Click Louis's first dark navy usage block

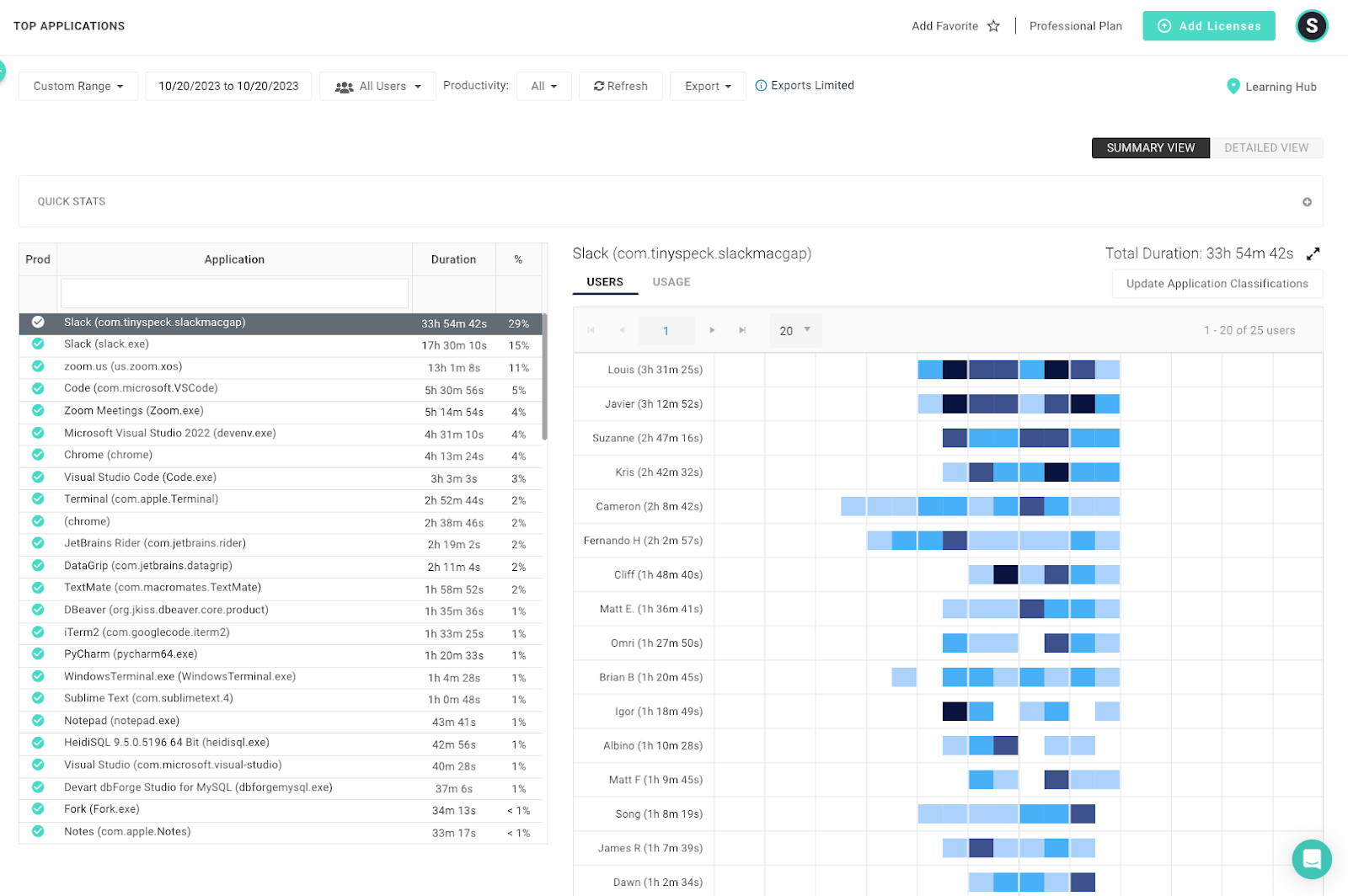955,370
